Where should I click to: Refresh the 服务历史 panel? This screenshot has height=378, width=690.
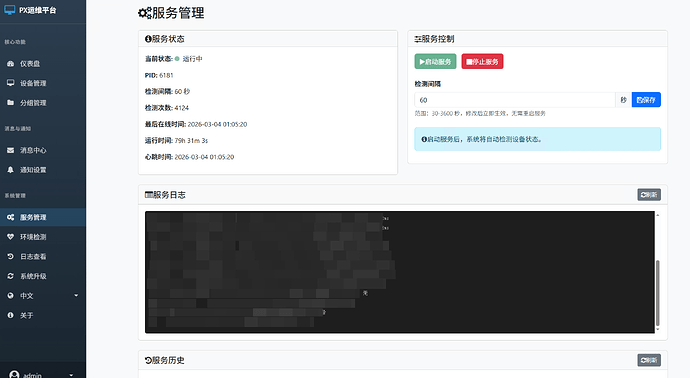(x=649, y=360)
